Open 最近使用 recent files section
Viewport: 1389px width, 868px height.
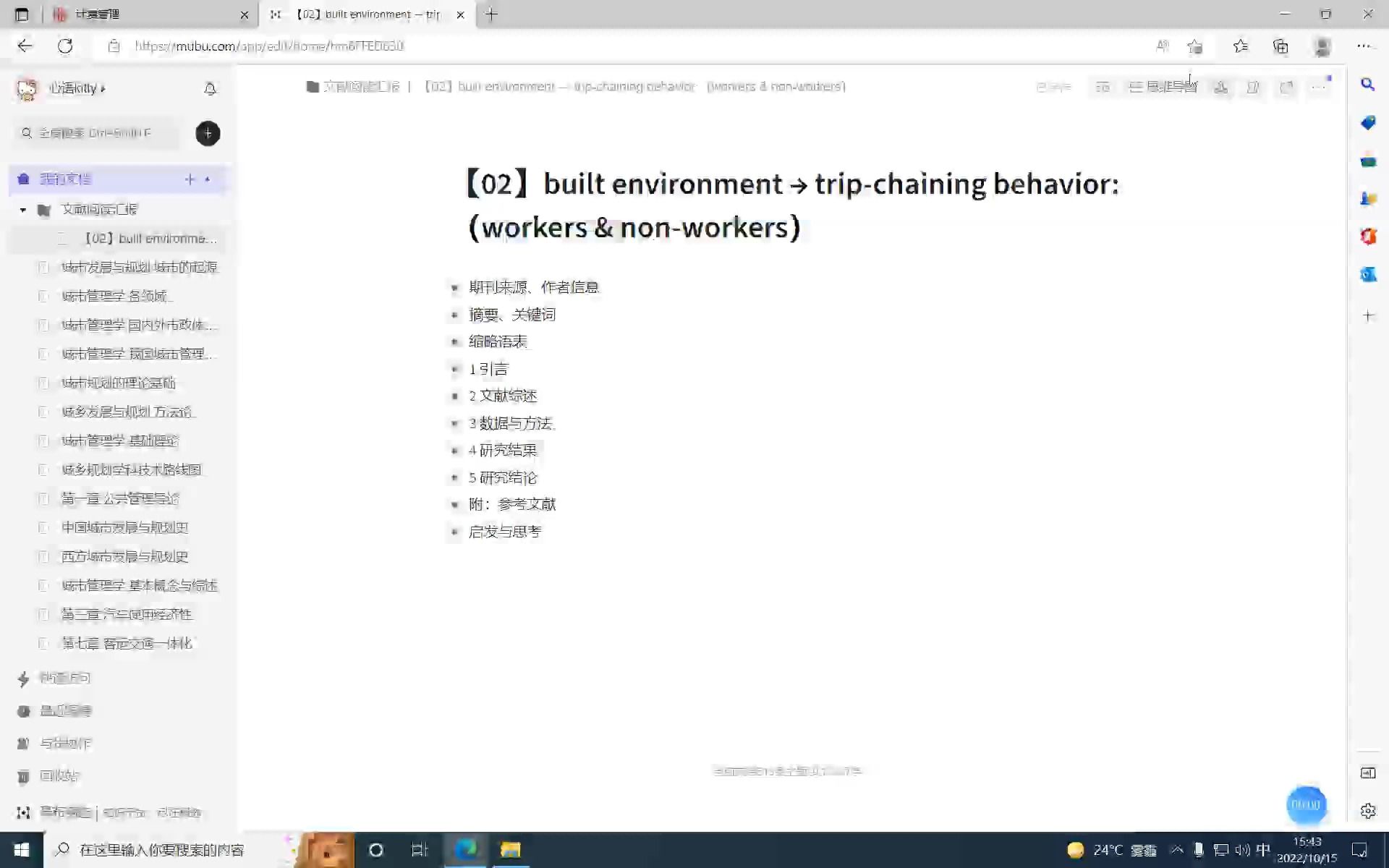click(x=65, y=710)
